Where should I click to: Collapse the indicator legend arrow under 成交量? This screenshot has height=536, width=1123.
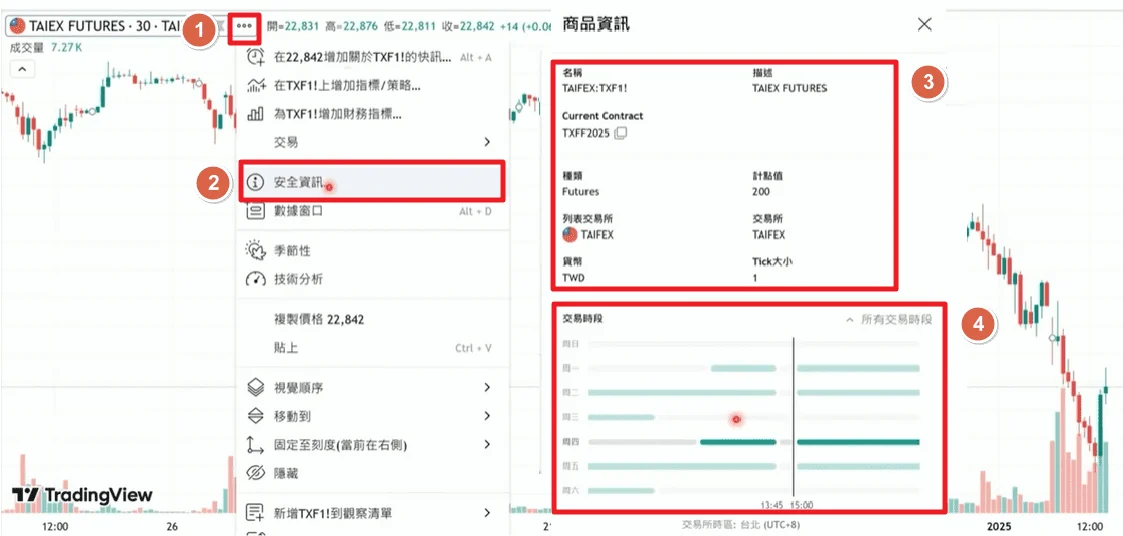point(21,70)
